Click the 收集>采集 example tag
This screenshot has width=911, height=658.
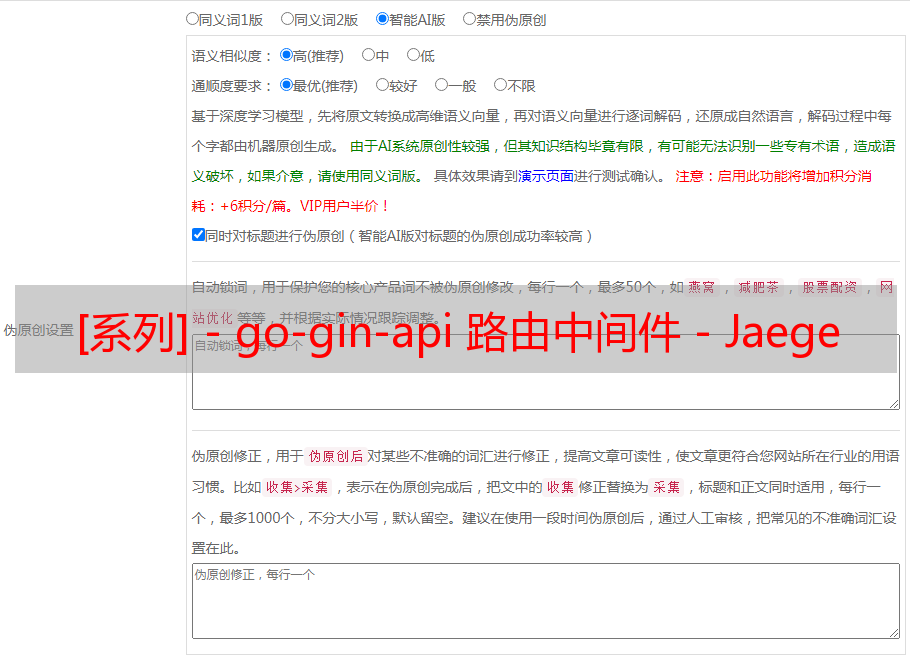click(x=297, y=488)
